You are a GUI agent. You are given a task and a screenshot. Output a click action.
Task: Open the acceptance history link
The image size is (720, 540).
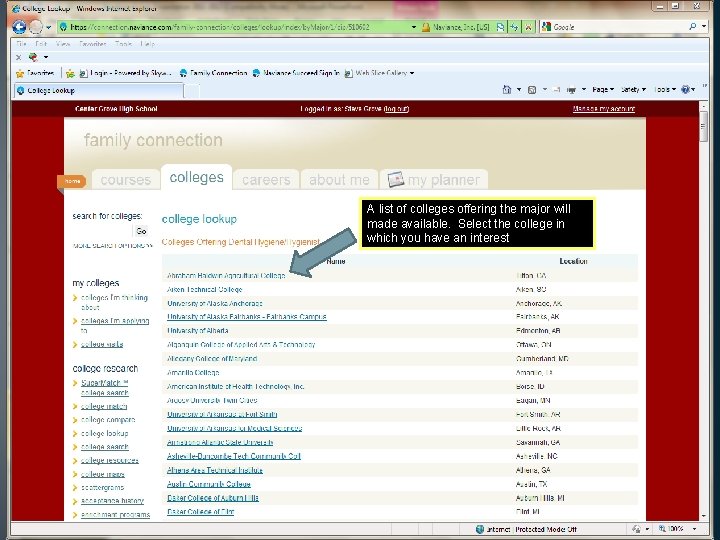[112, 501]
